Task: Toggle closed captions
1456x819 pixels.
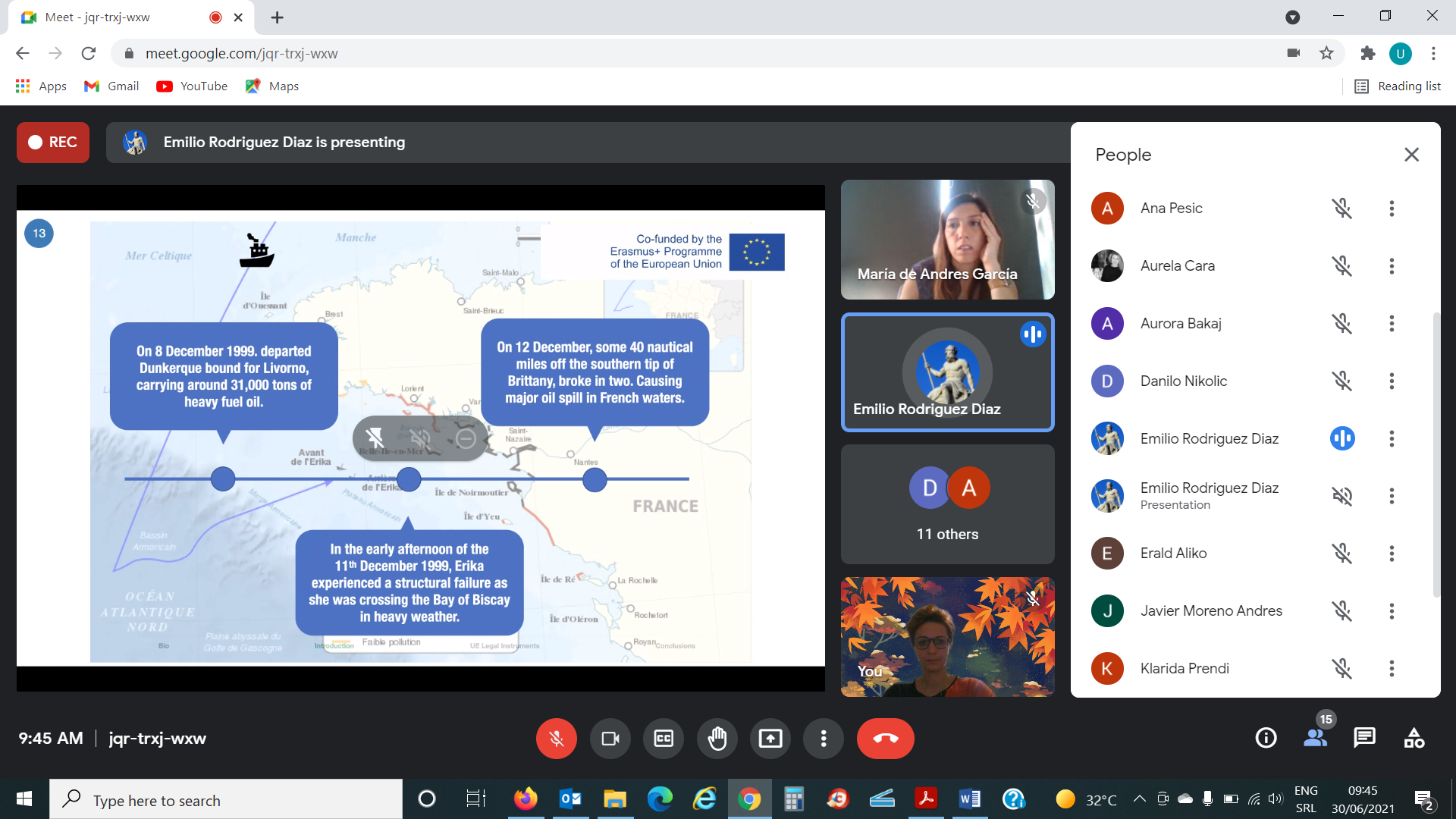Action: pyautogui.click(x=664, y=739)
